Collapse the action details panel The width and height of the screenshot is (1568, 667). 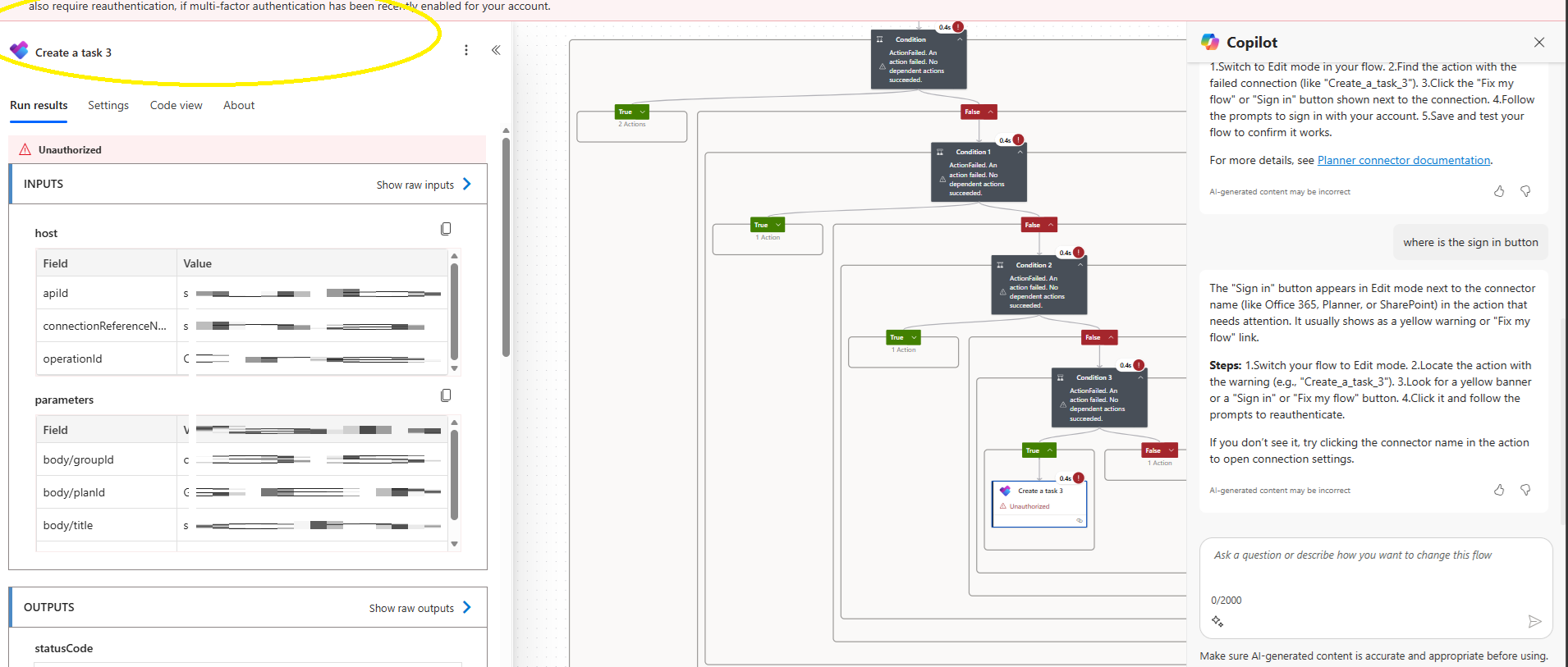pos(496,50)
